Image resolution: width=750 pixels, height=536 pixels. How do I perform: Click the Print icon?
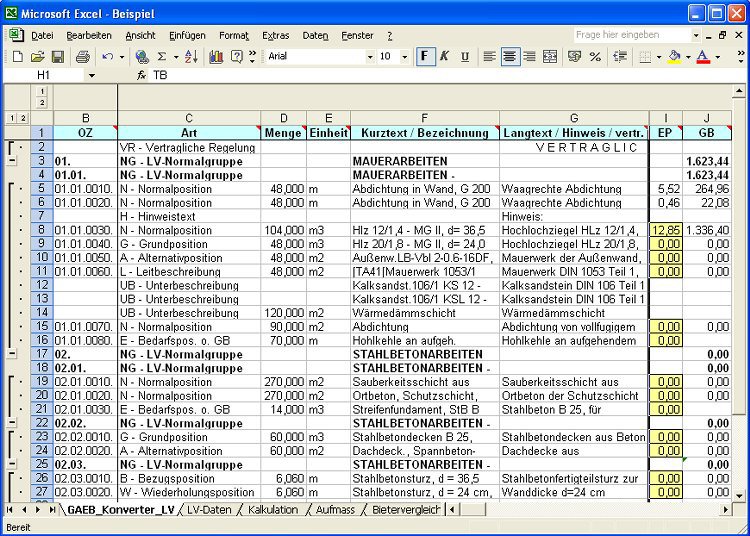83,57
